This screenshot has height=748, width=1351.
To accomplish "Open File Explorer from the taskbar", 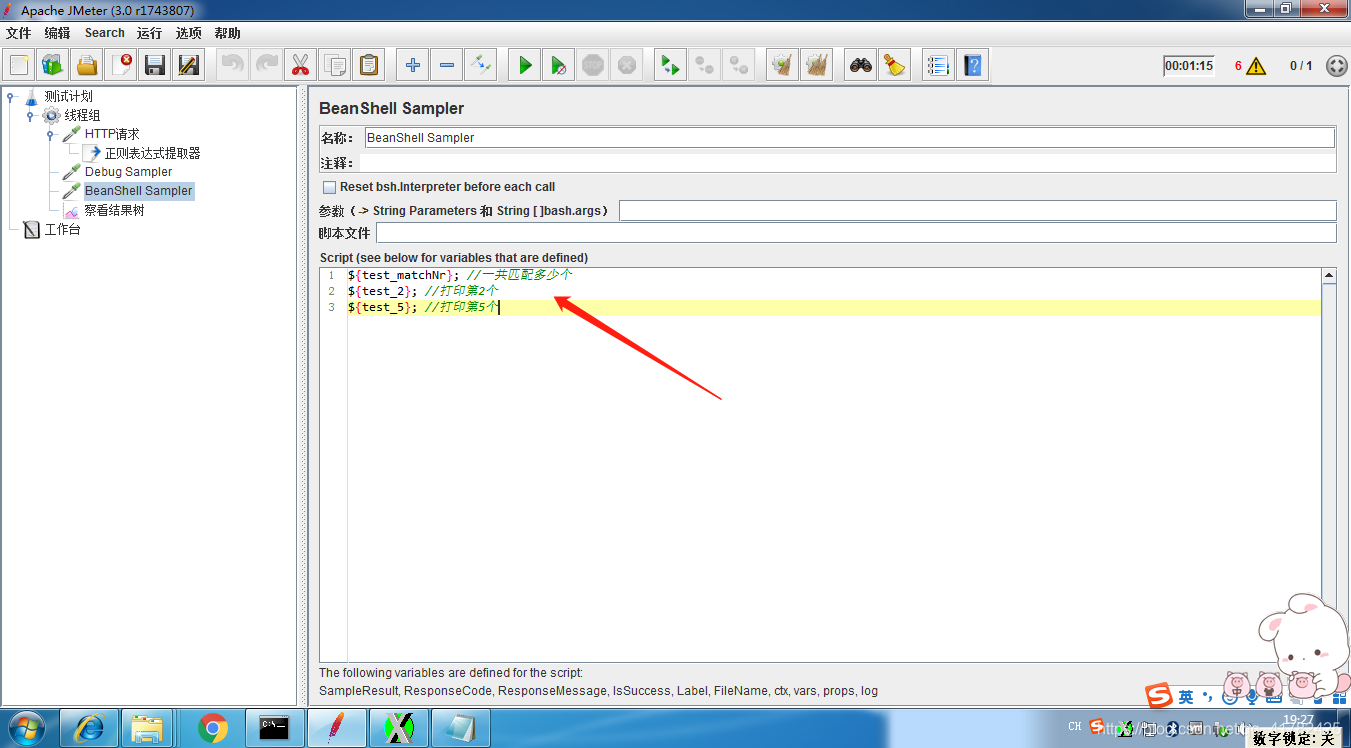I will click(148, 728).
